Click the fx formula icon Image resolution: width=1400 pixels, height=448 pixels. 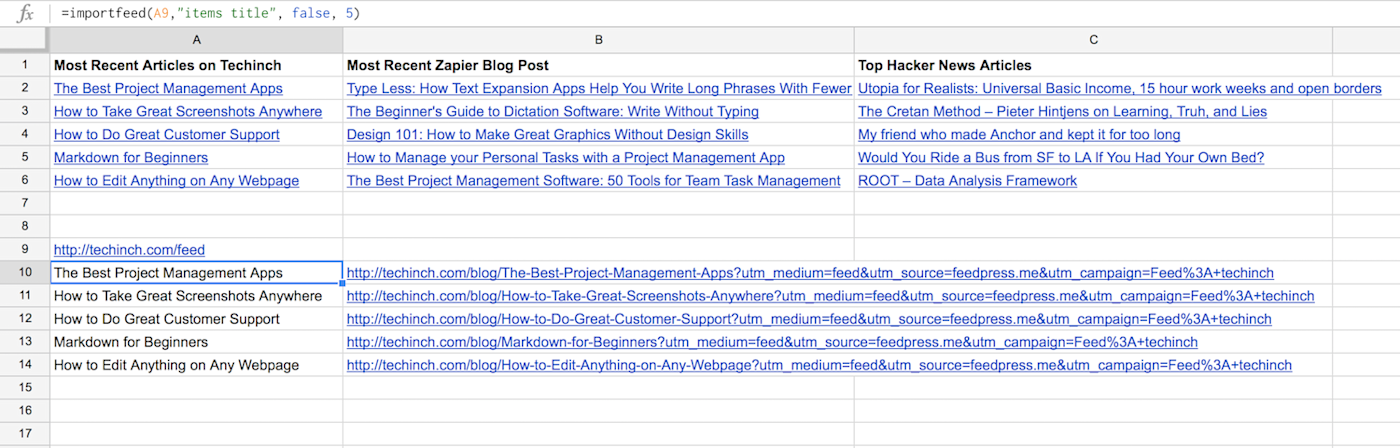[x=25, y=14]
